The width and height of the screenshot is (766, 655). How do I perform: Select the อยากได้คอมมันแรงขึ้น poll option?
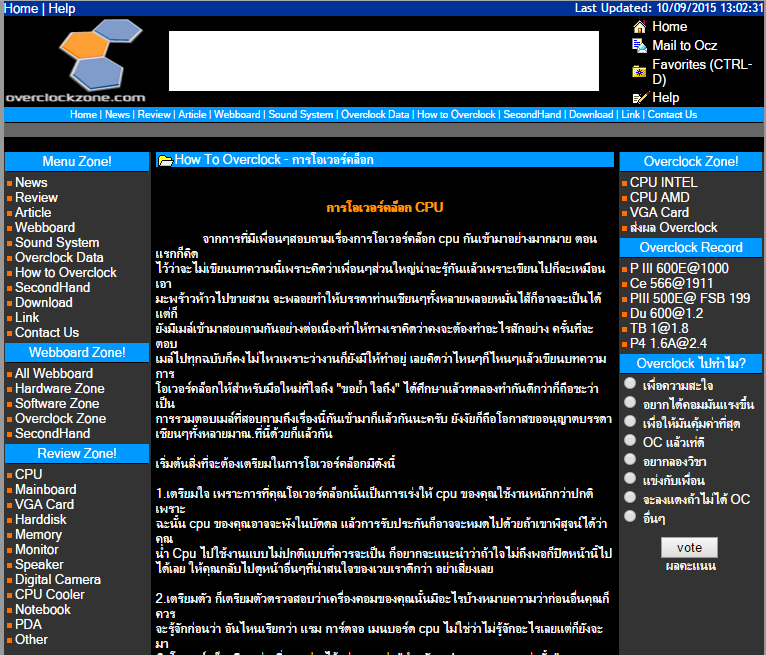(x=630, y=402)
